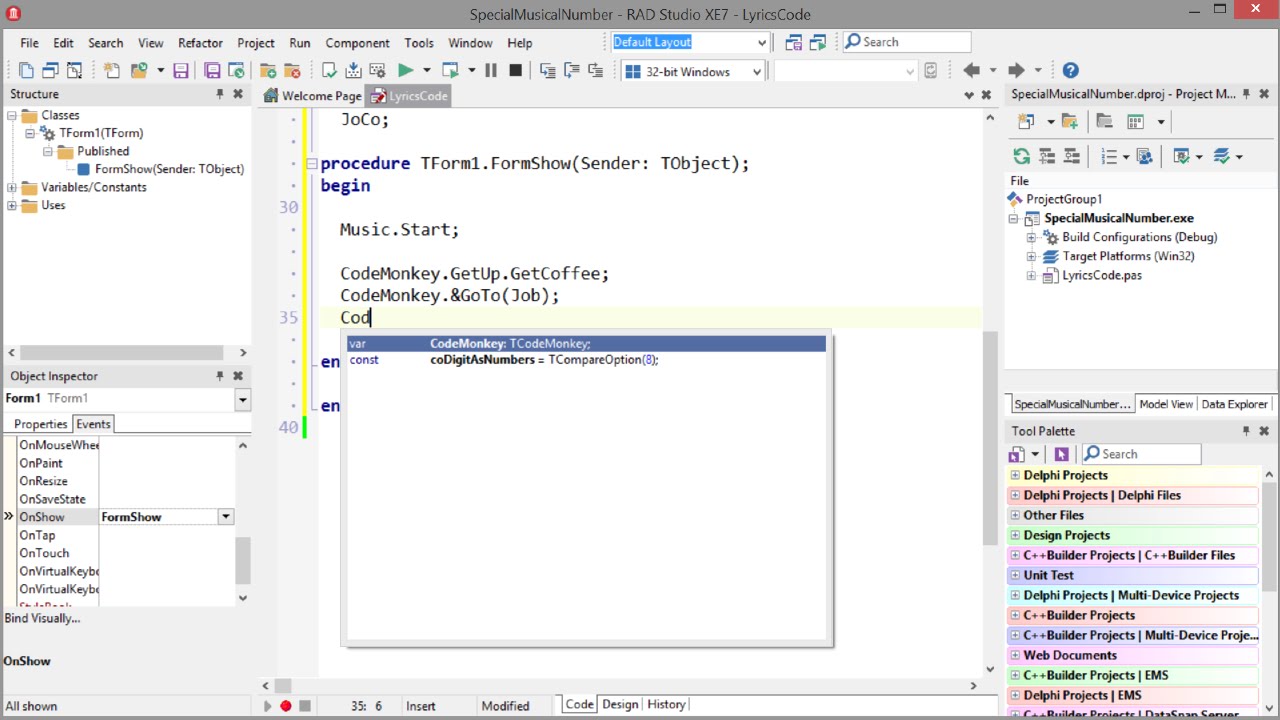Close the Structure panel
The image size is (1280, 720).
click(238, 94)
